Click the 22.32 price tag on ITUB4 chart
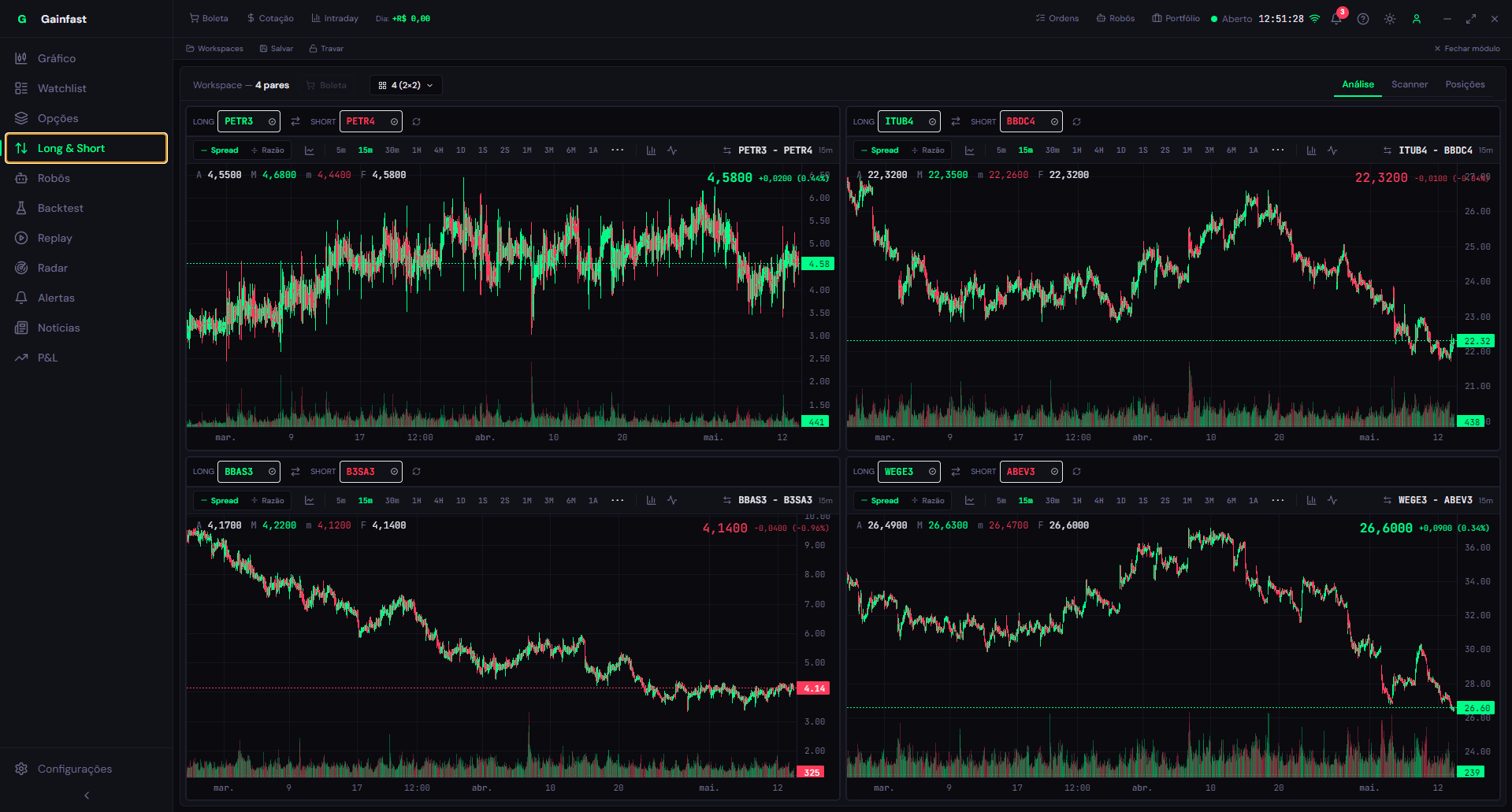The width and height of the screenshot is (1512, 812). pos(1476,341)
